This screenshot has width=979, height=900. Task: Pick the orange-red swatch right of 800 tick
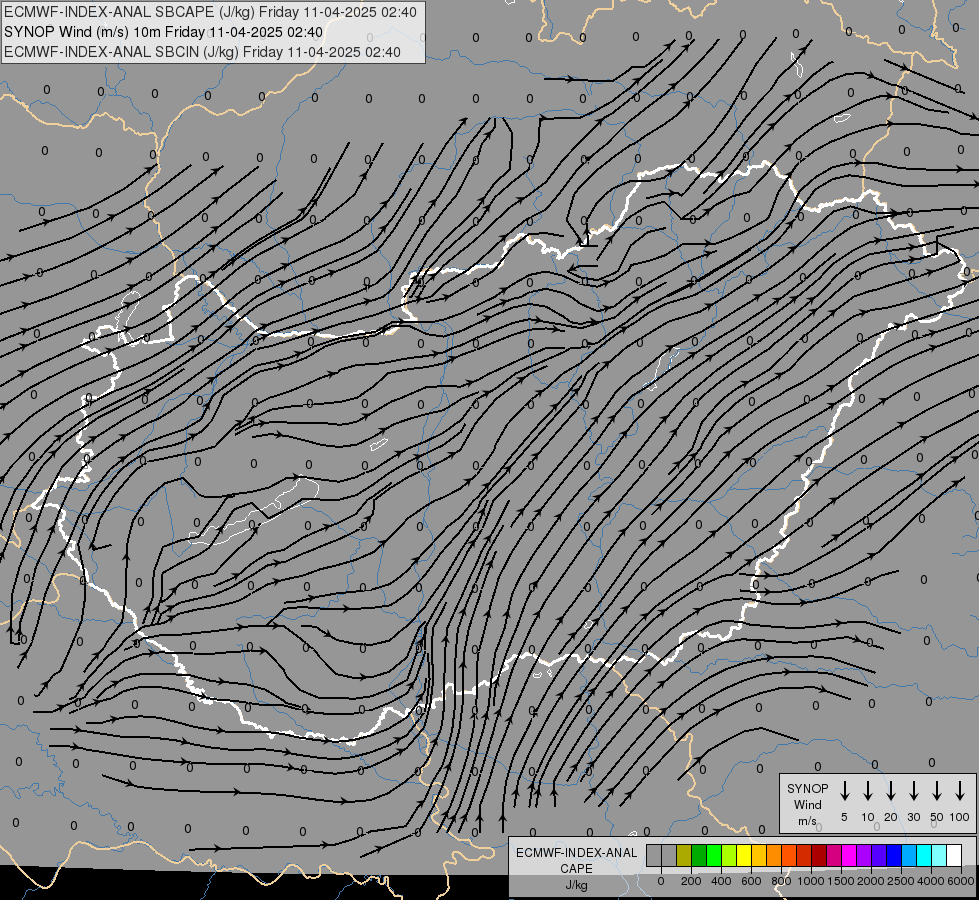789,855
